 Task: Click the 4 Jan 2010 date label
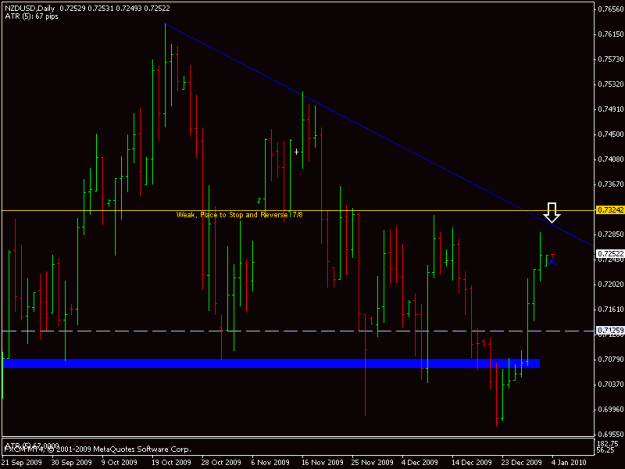(569, 462)
